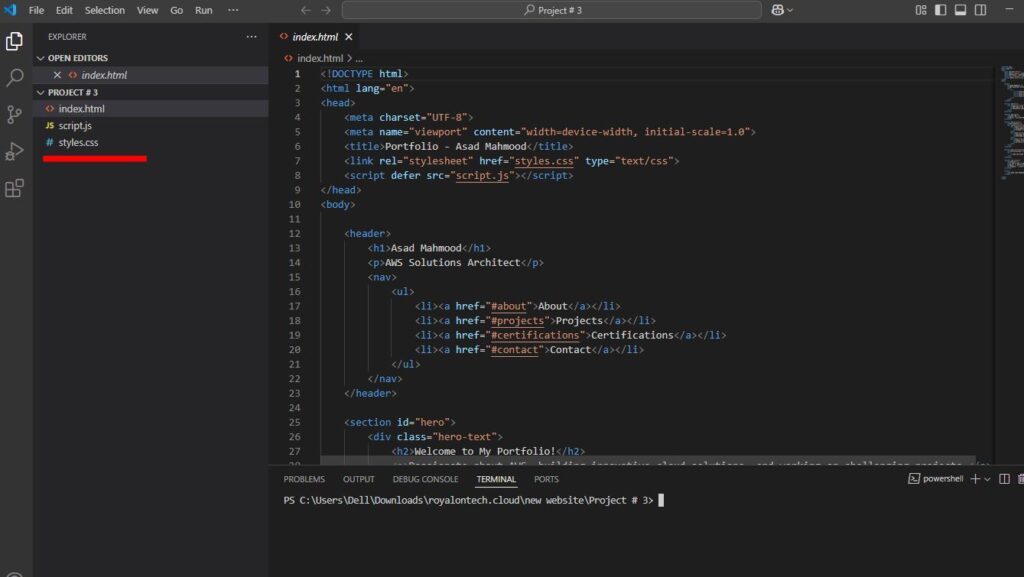This screenshot has height=577, width=1024.
Task: Click the new terminal plus icon
Action: coord(975,478)
